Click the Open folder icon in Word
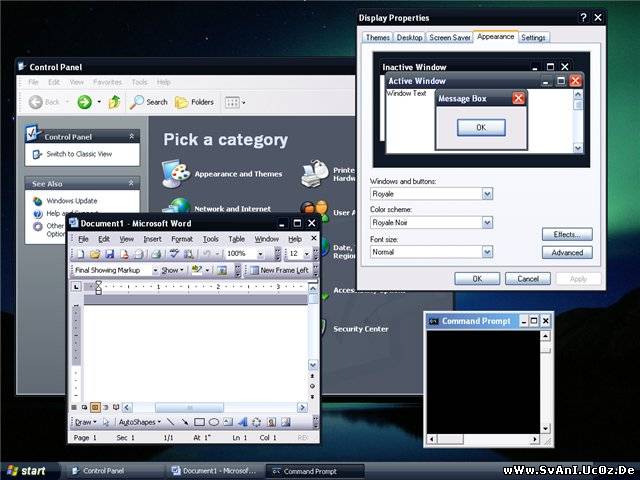640x480 pixels. pos(94,254)
